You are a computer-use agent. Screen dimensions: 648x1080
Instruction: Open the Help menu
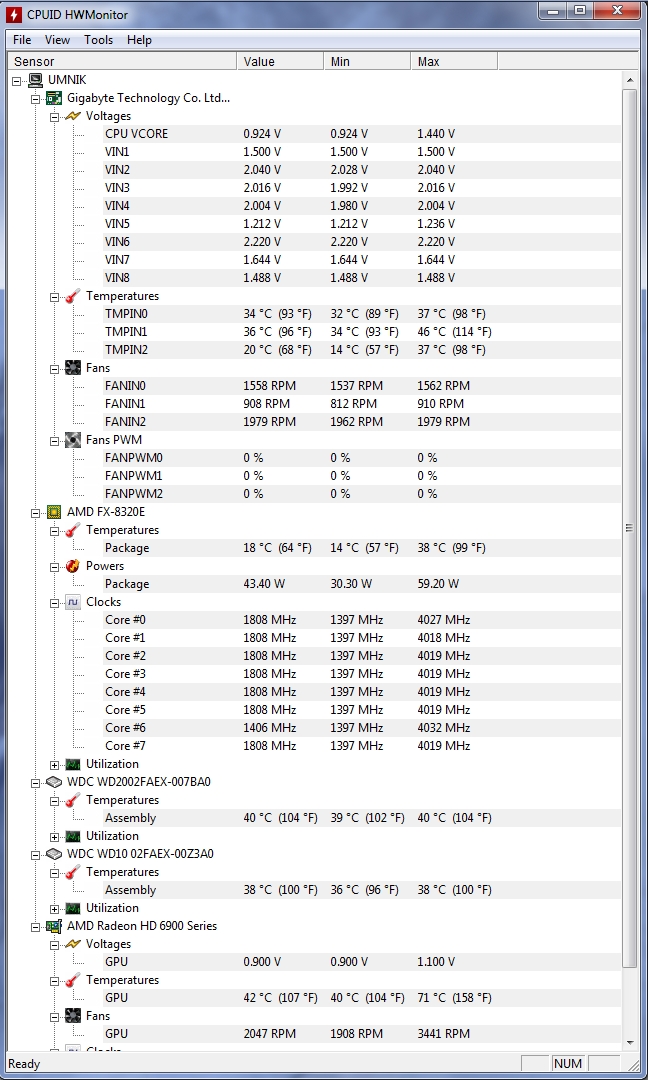click(139, 40)
